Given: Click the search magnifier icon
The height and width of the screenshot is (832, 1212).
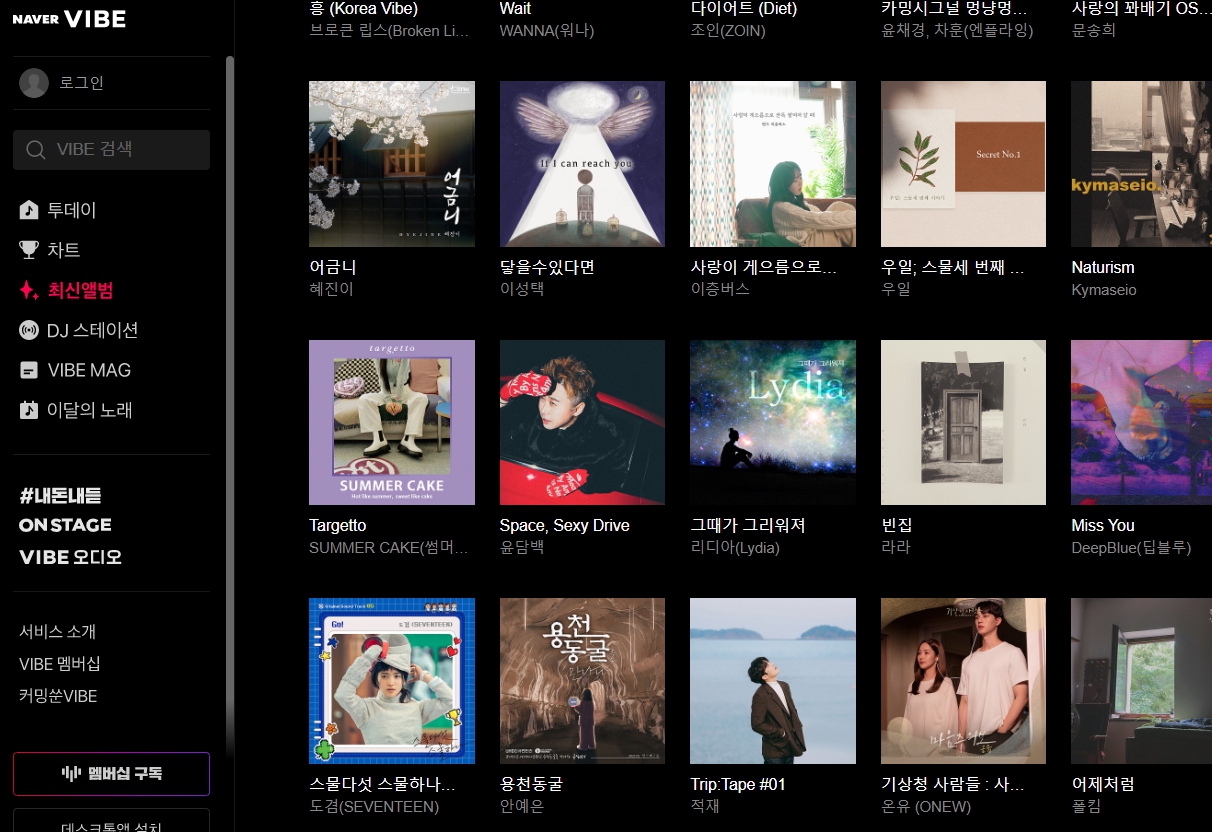Looking at the screenshot, I should pos(36,150).
